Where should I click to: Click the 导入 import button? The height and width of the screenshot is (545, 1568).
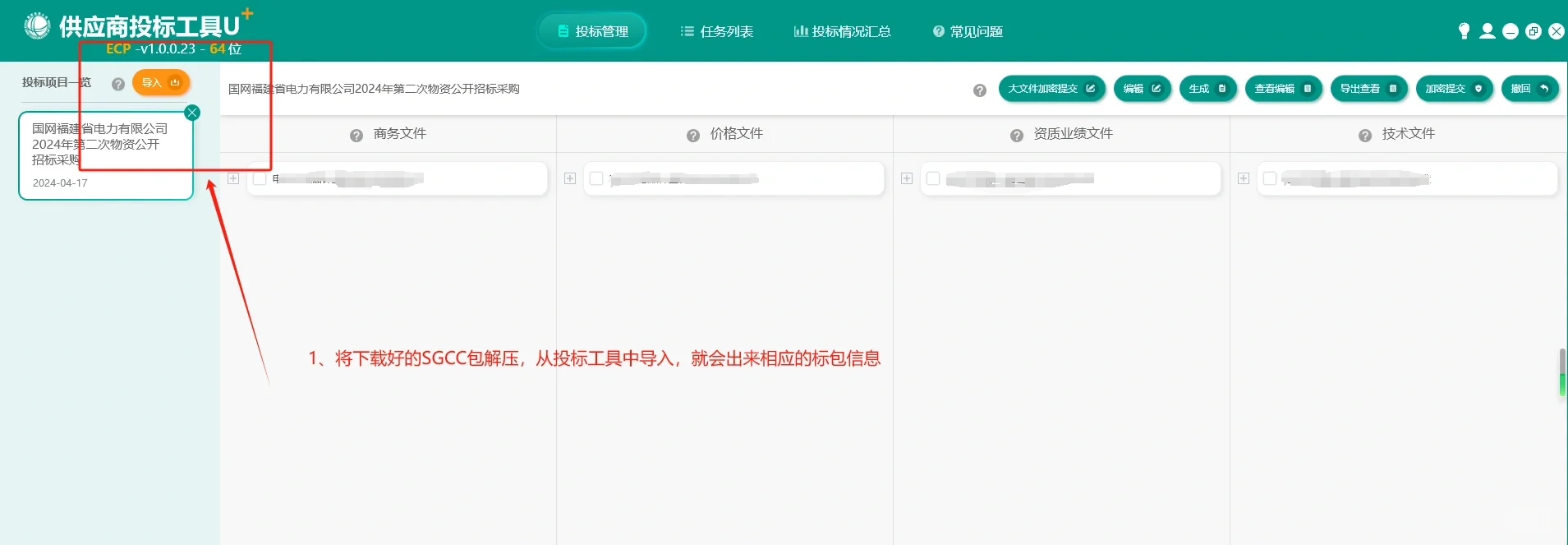click(x=161, y=82)
